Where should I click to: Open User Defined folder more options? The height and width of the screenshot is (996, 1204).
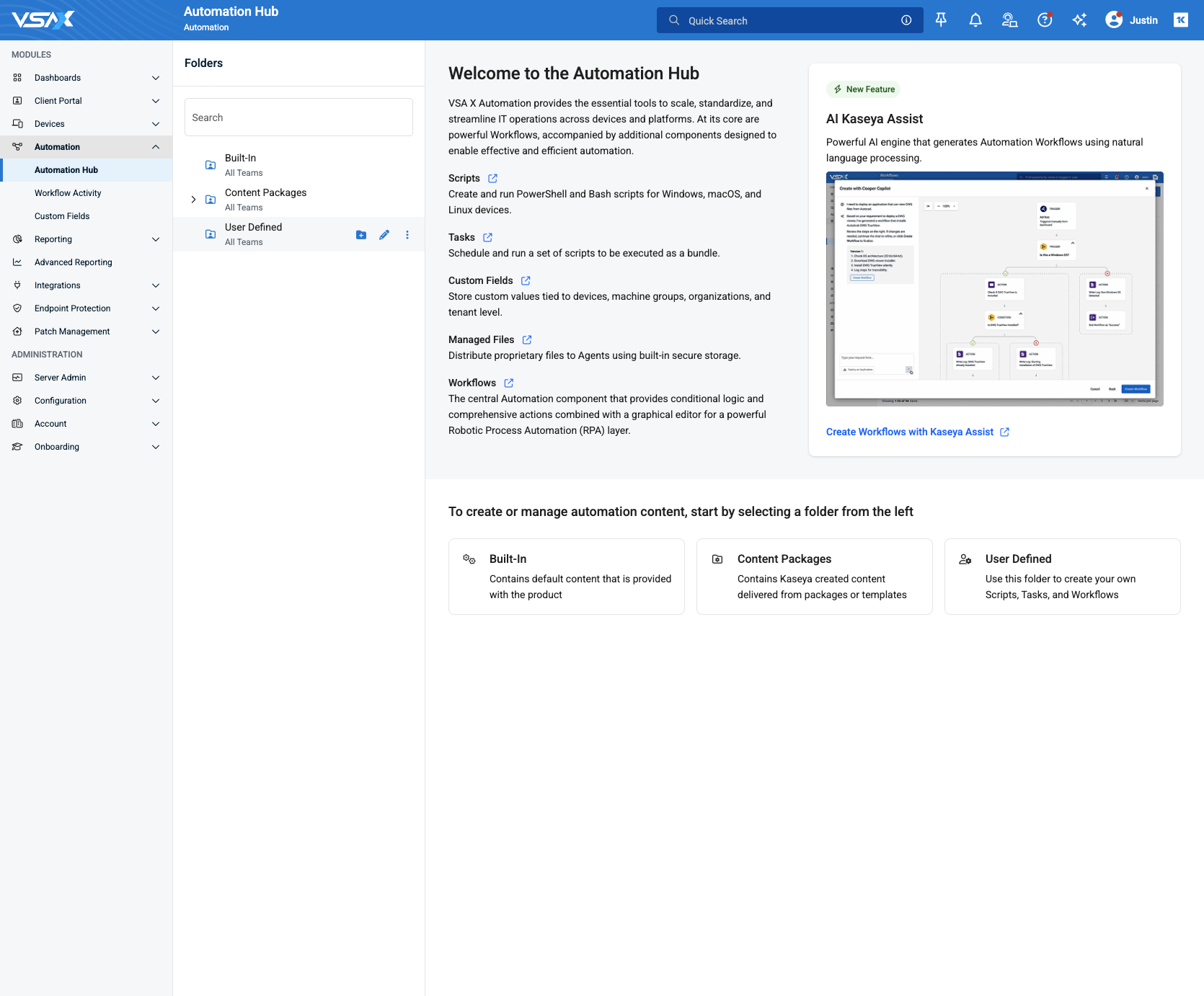[407, 235]
